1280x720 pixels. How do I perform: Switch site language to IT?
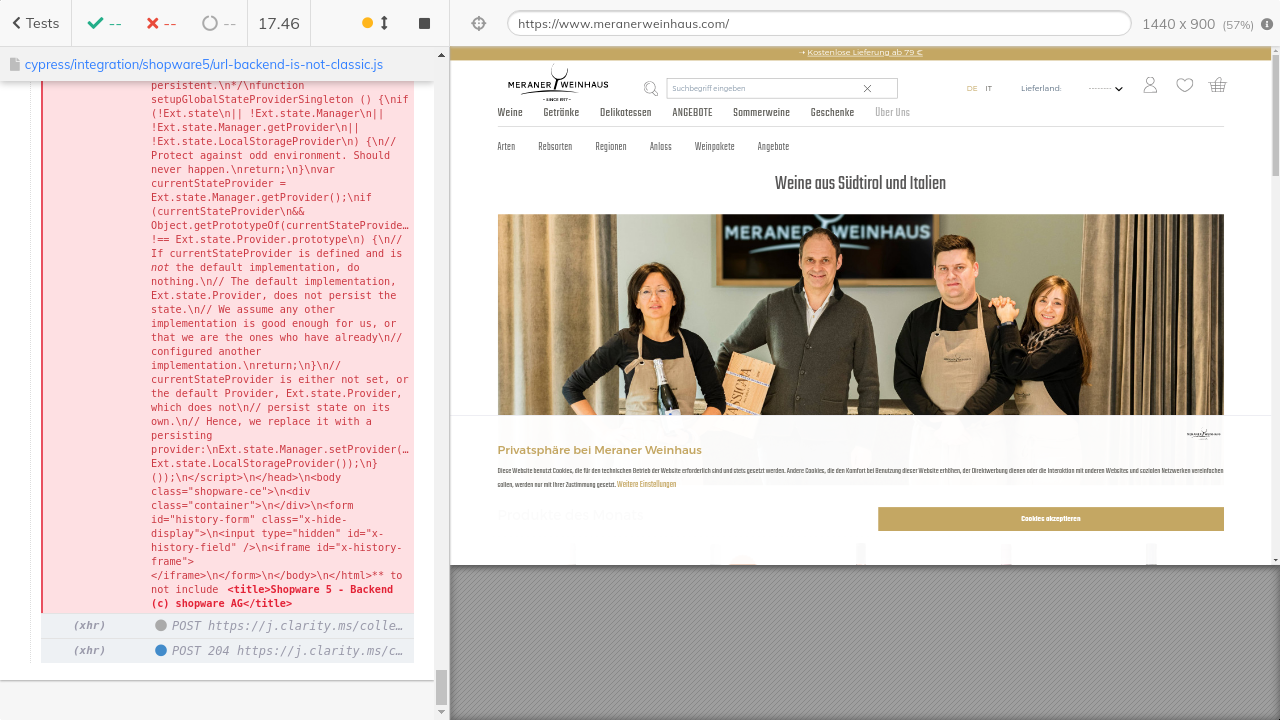[x=988, y=88]
